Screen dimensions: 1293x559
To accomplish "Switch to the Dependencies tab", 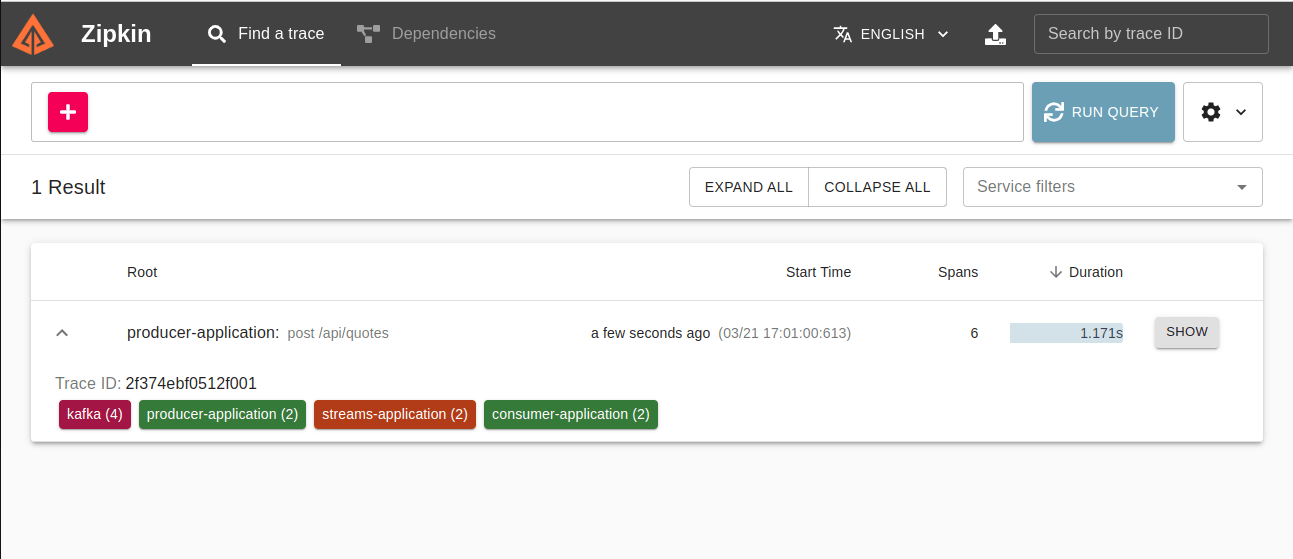I will pyautogui.click(x=426, y=34).
